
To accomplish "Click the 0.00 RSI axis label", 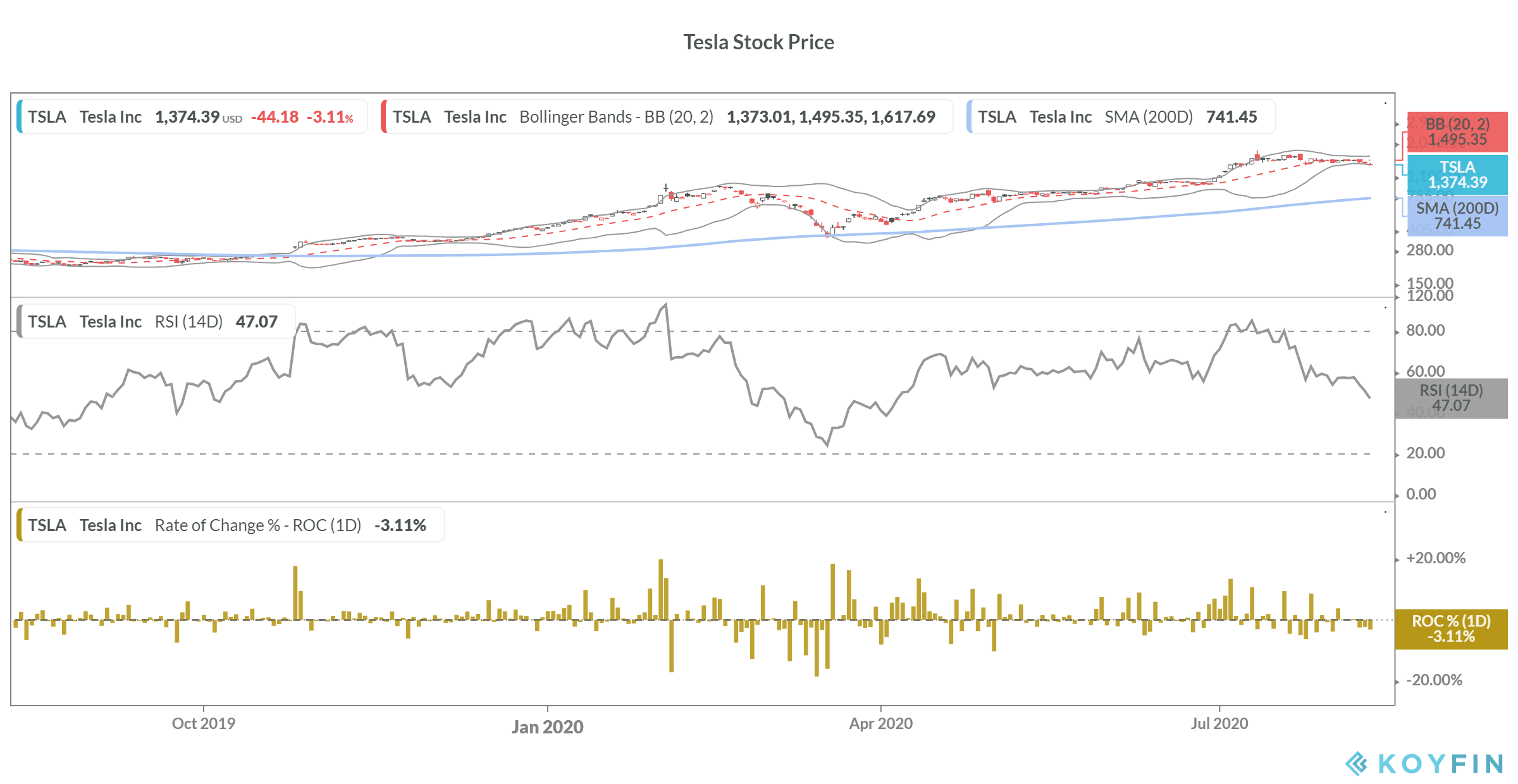I will pyautogui.click(x=1421, y=494).
